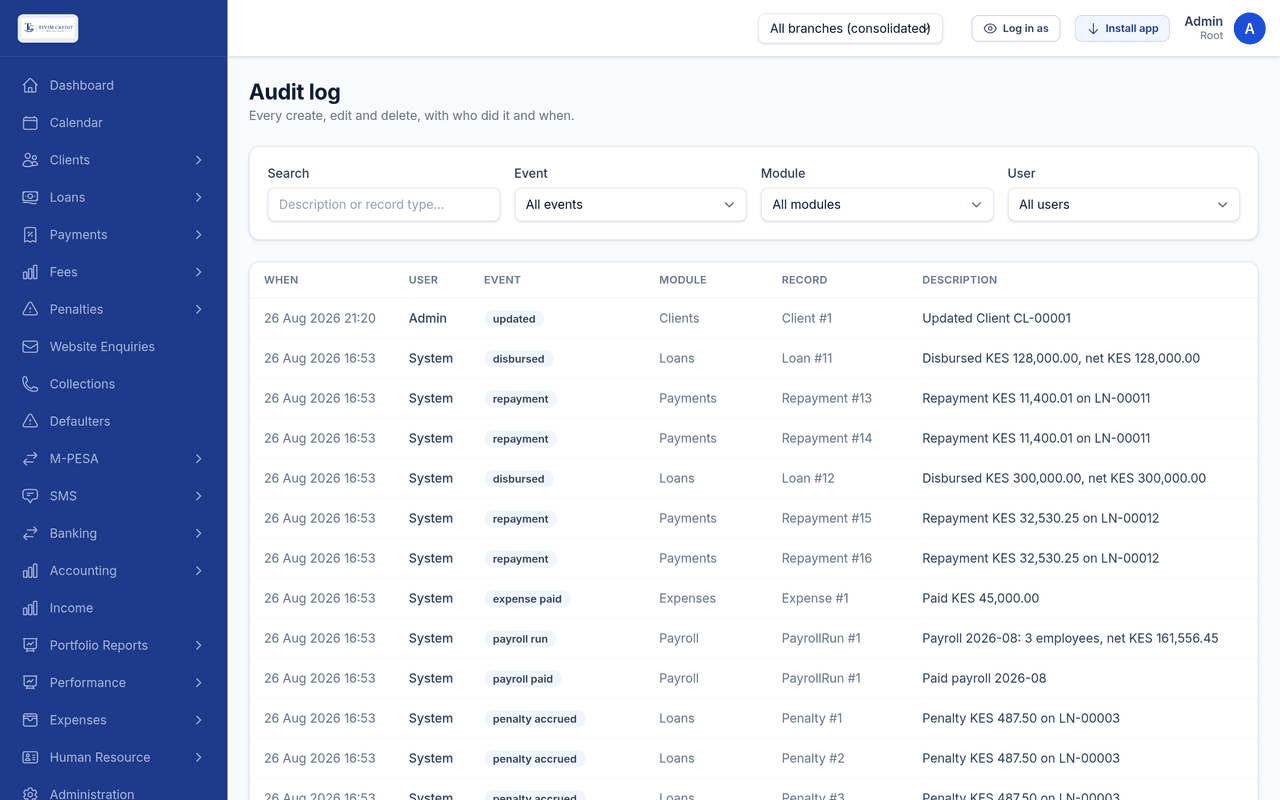Click the Fees bar chart icon
The height and width of the screenshot is (800, 1280).
pyautogui.click(x=30, y=272)
